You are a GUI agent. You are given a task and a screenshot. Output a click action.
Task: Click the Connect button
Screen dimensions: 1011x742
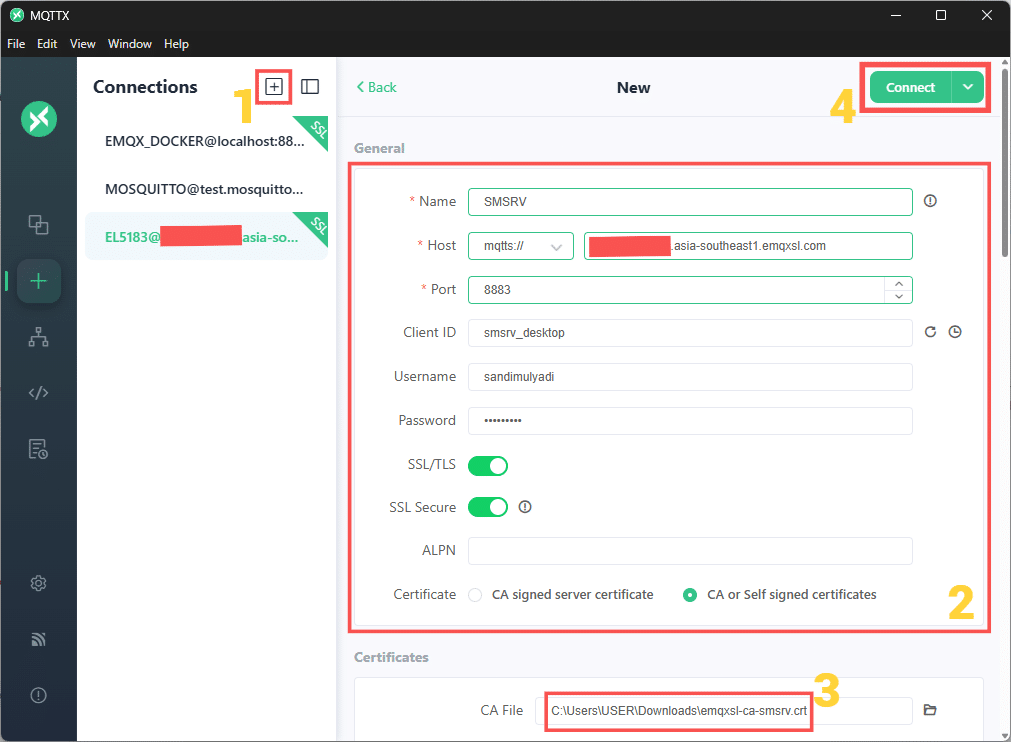coord(909,87)
